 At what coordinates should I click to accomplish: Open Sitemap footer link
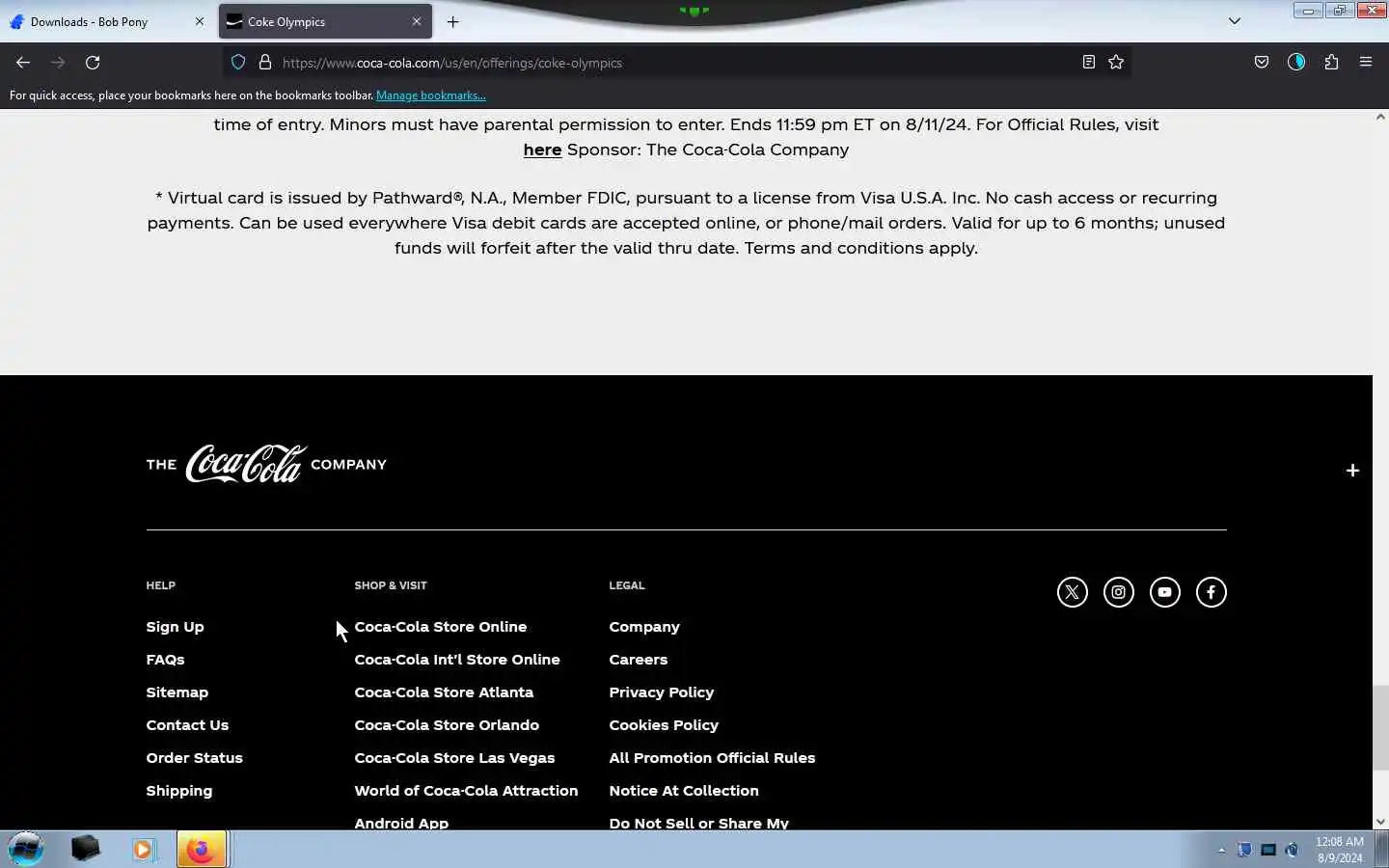[177, 692]
